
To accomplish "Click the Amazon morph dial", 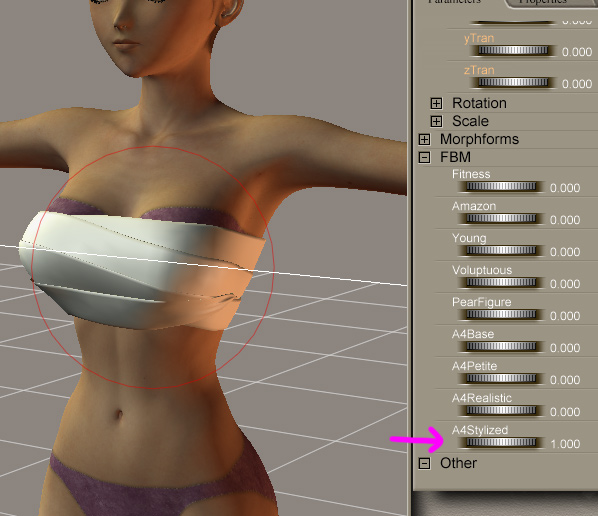I will click(x=501, y=219).
